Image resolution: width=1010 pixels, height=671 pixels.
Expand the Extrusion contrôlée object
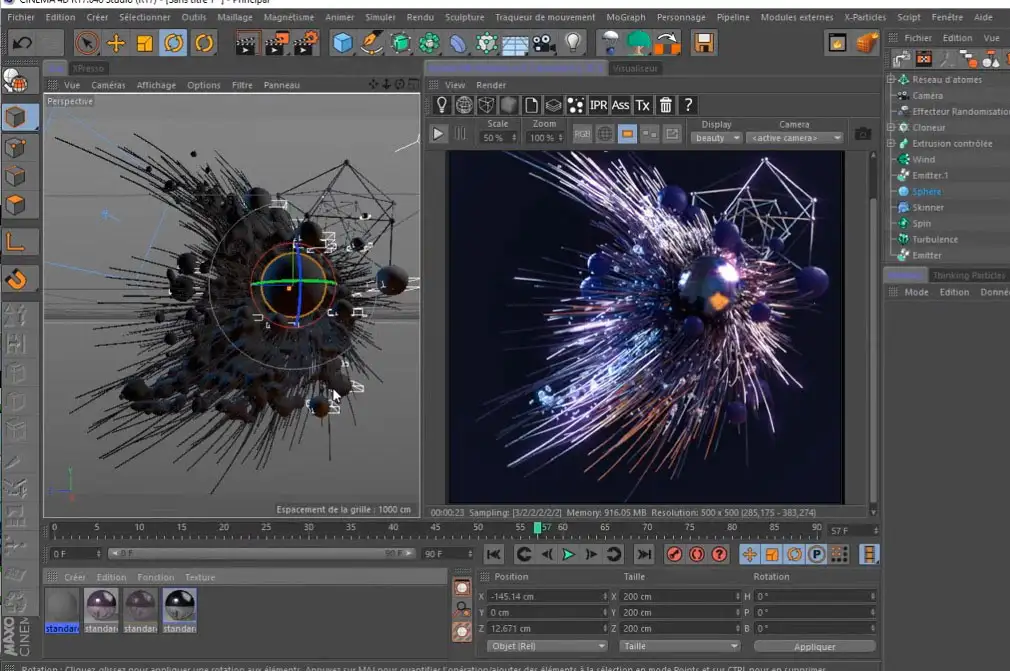[x=891, y=143]
